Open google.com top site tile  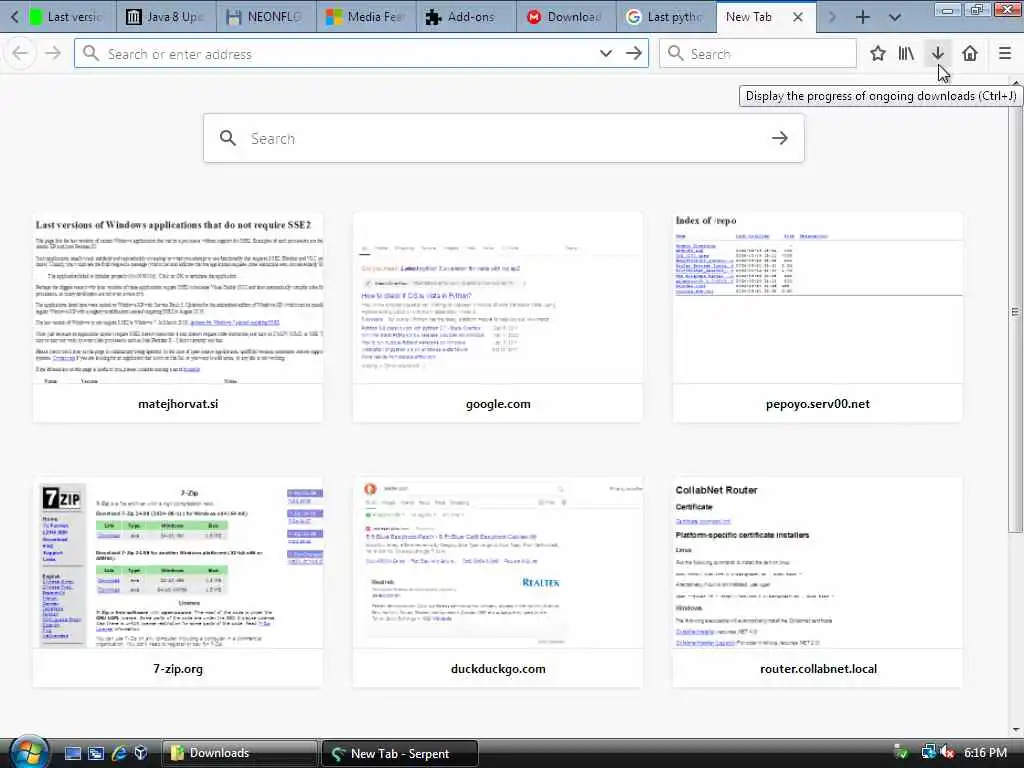click(x=498, y=317)
